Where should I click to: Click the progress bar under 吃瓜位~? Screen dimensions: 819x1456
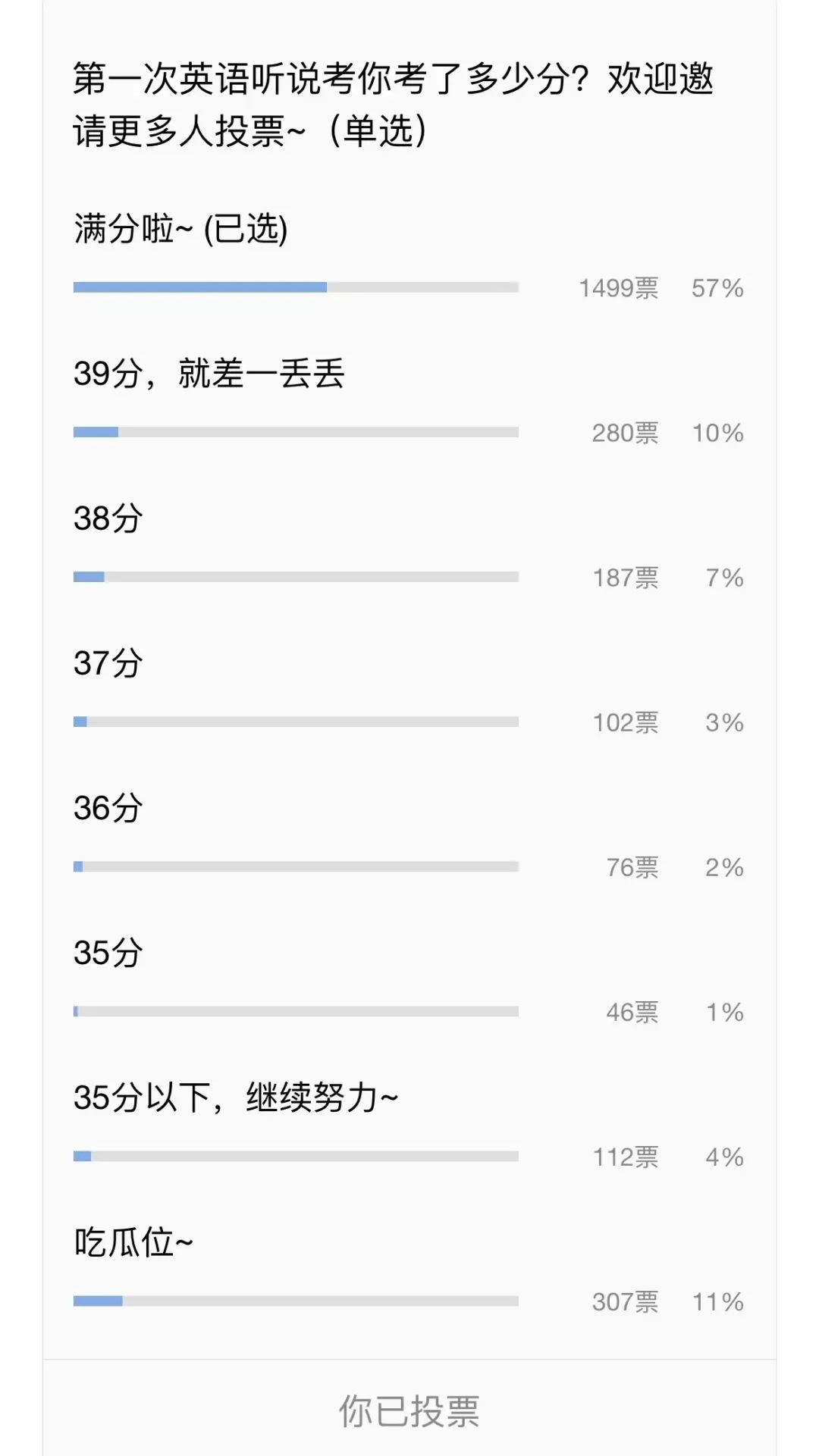click(296, 1301)
